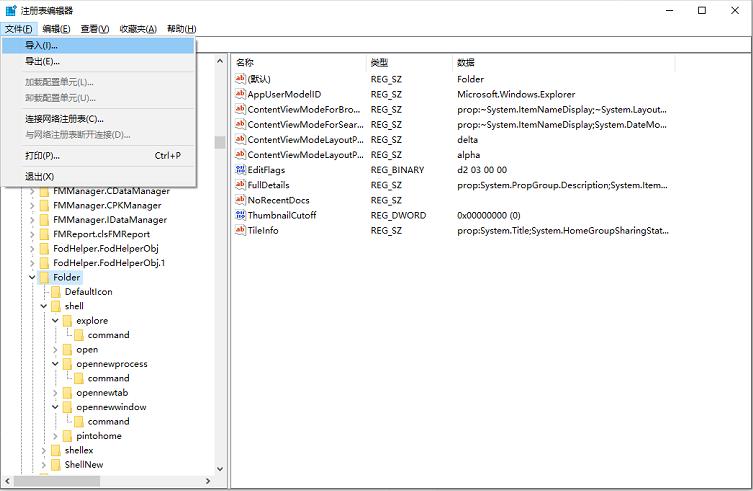753x491 pixels.
Task: Click the REG_DWORD type cell
Action: [x=398, y=215]
